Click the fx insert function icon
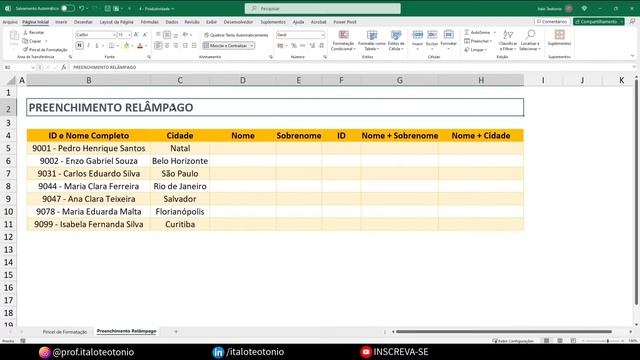Image resolution: width=640 pixels, height=360 pixels. click(x=64, y=67)
